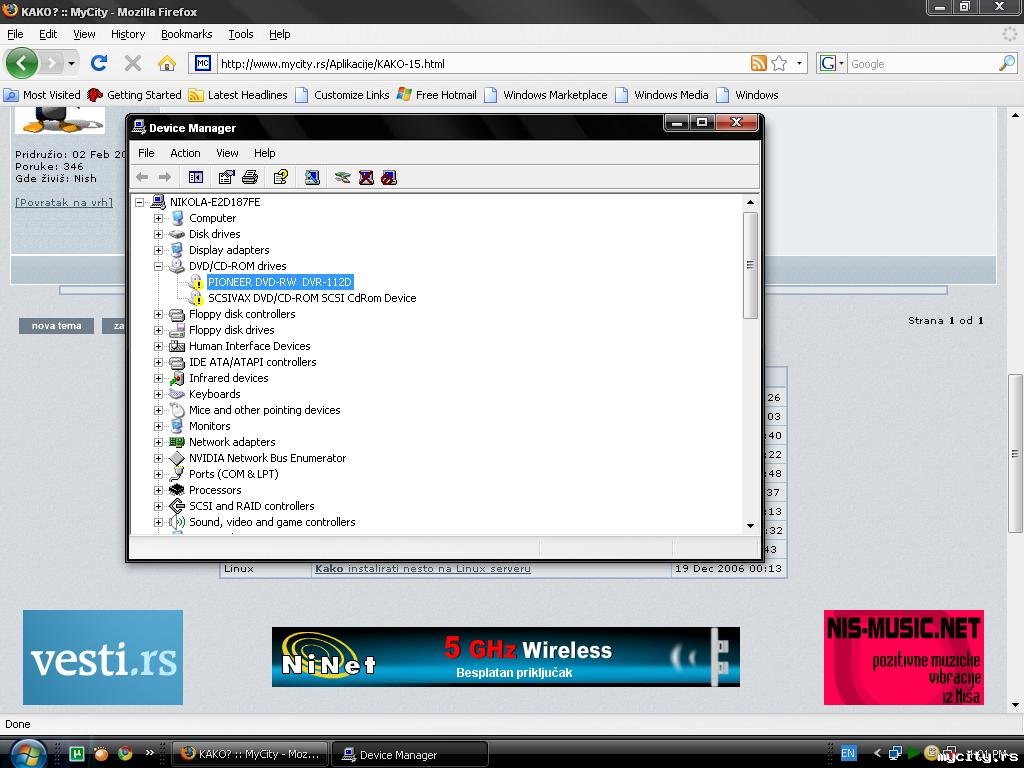This screenshot has height=768, width=1024.
Task: Click Firefox stop loading icon
Action: (133, 63)
